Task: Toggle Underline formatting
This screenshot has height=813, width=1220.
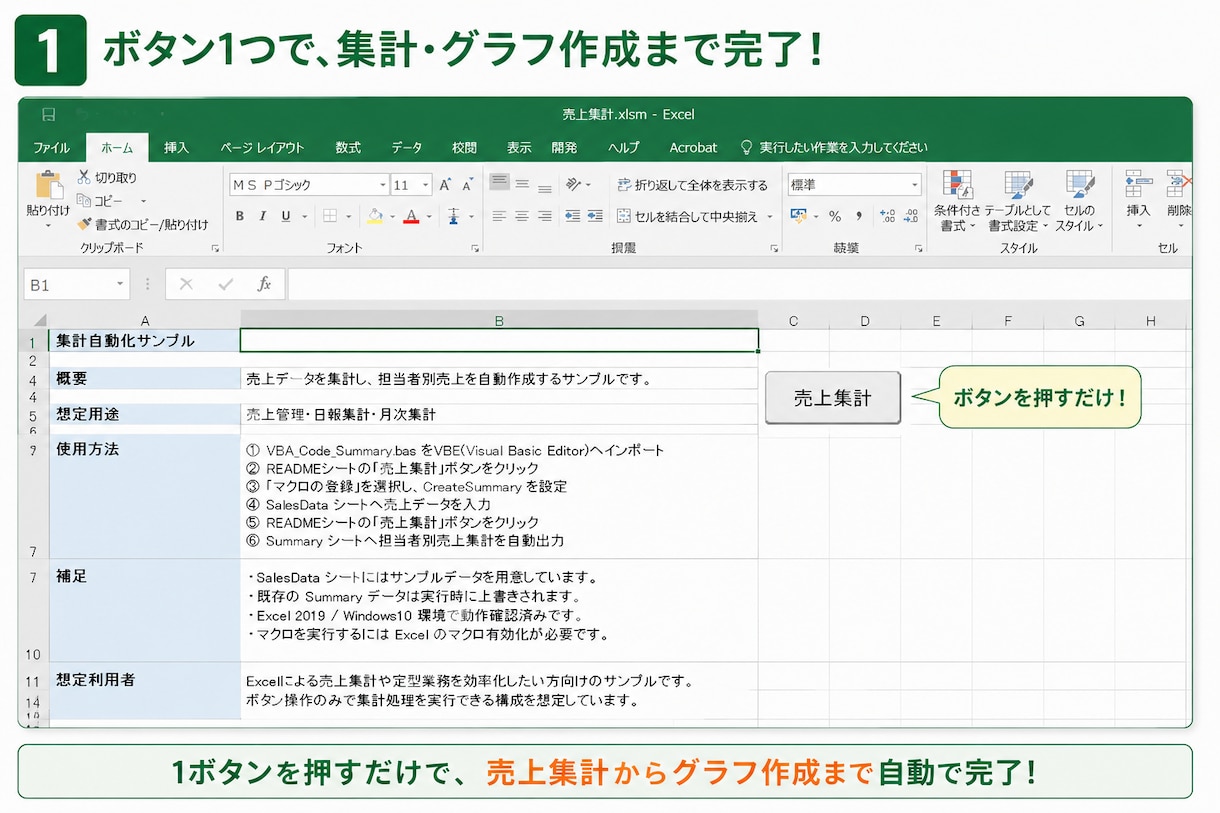Action: (286, 216)
